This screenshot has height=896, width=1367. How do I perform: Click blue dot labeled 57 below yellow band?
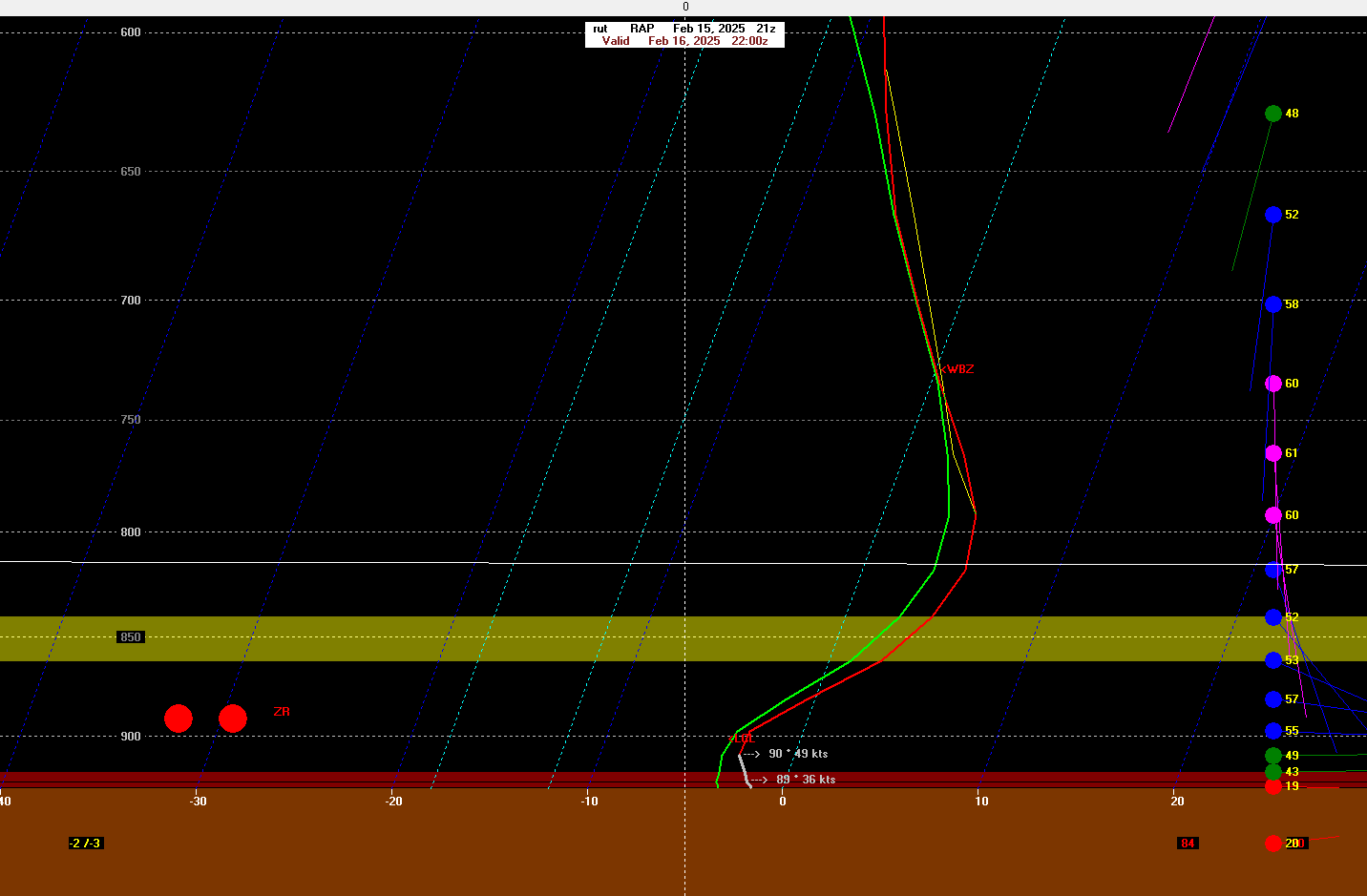point(1273,699)
